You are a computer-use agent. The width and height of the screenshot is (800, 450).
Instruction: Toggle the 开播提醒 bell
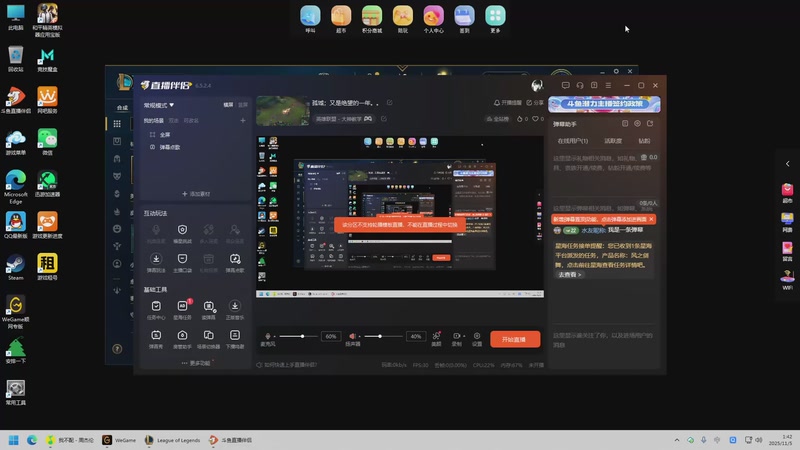coord(508,103)
